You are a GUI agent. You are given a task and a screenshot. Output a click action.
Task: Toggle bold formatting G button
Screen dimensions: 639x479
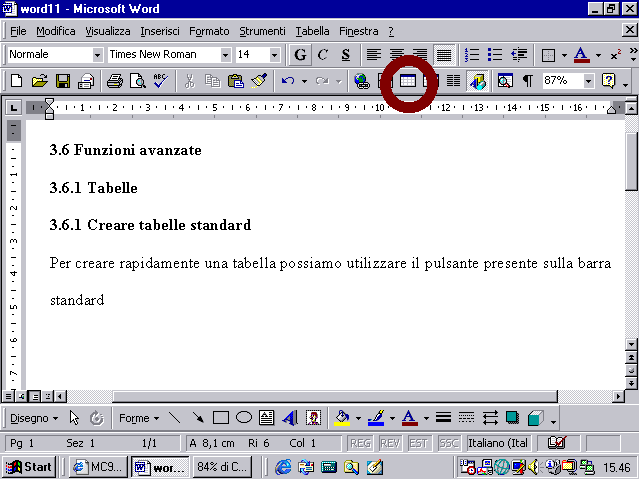point(300,55)
